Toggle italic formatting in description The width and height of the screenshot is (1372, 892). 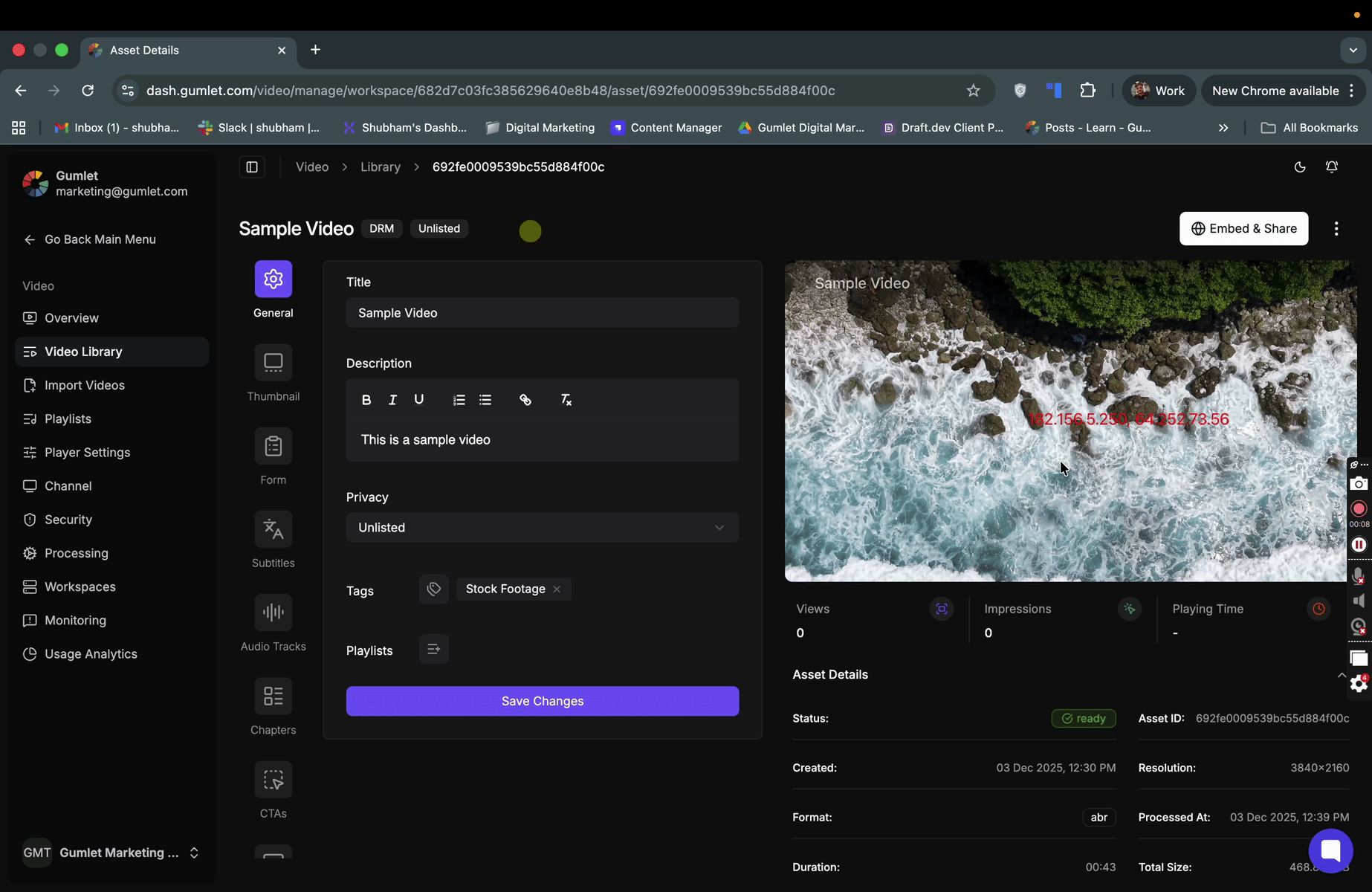click(392, 400)
